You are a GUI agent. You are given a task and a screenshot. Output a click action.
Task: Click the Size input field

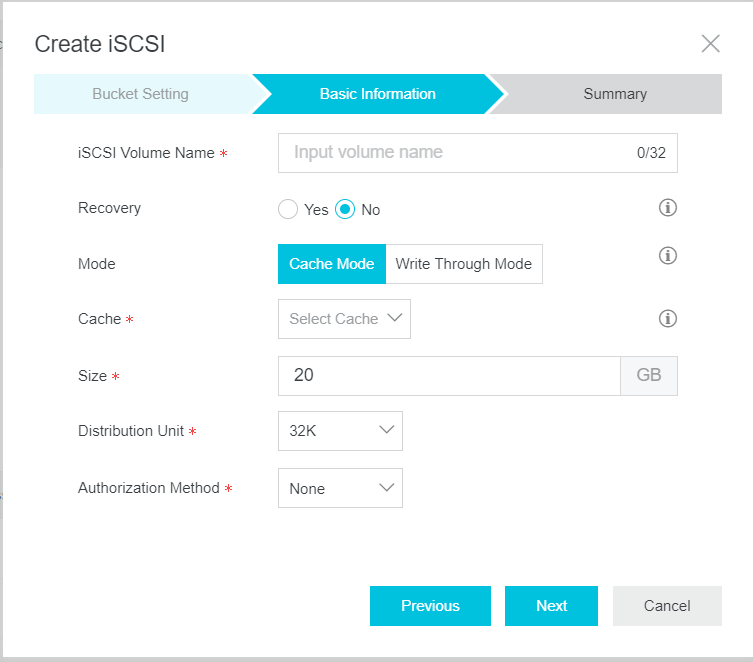click(x=449, y=375)
